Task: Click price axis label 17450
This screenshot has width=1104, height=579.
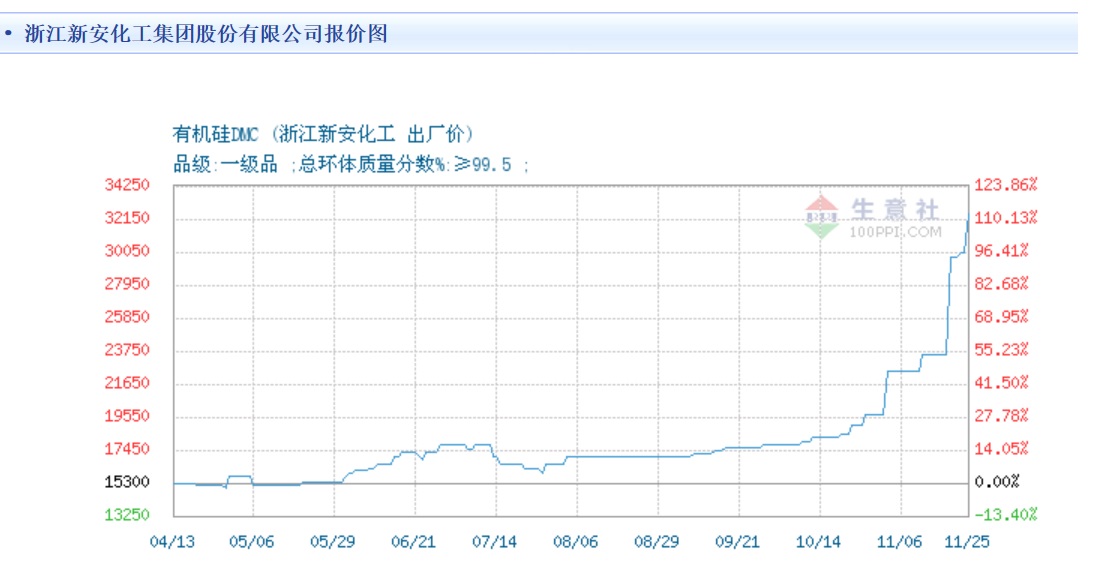Action: click(127, 449)
